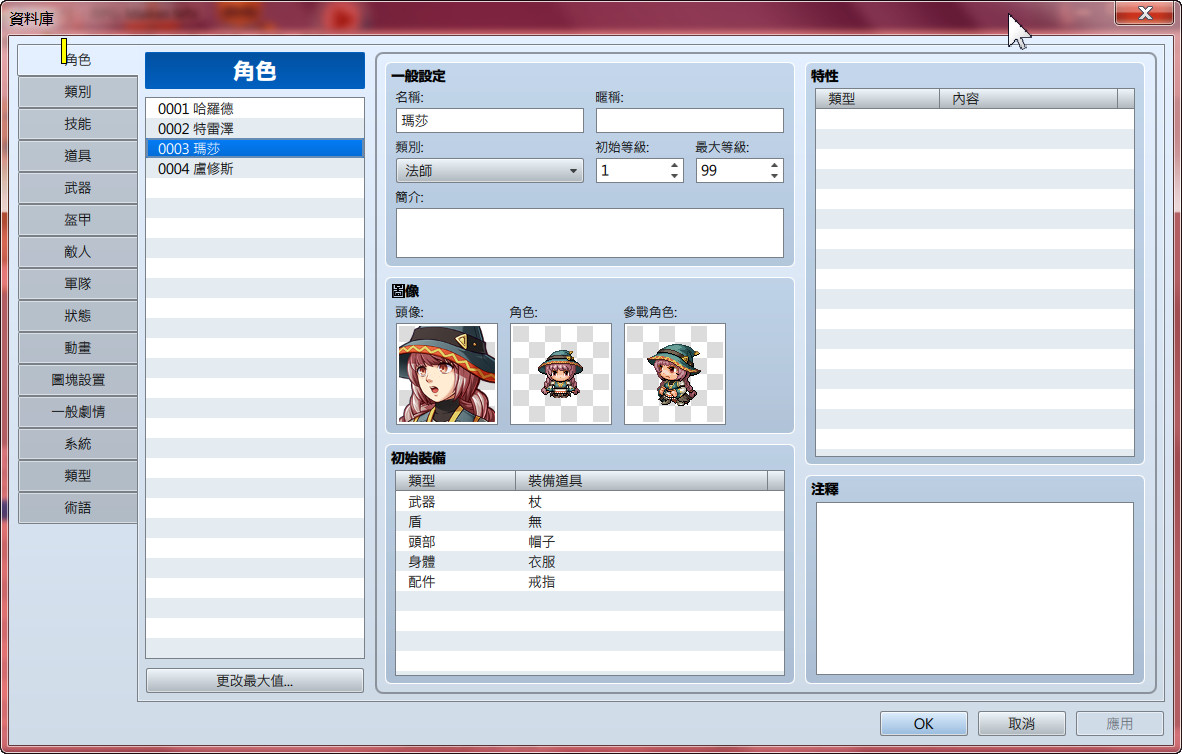Open the 動畫 tab
The height and width of the screenshot is (754, 1182).
pos(78,348)
